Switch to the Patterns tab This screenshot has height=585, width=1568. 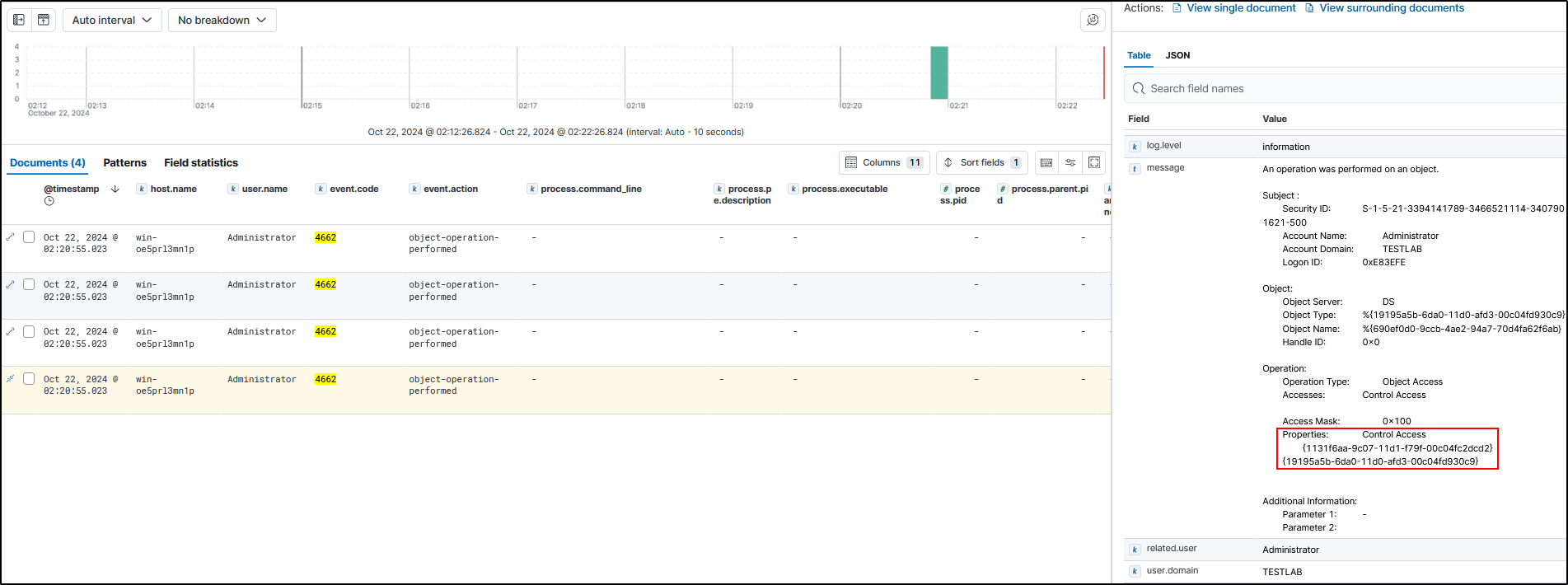click(124, 162)
